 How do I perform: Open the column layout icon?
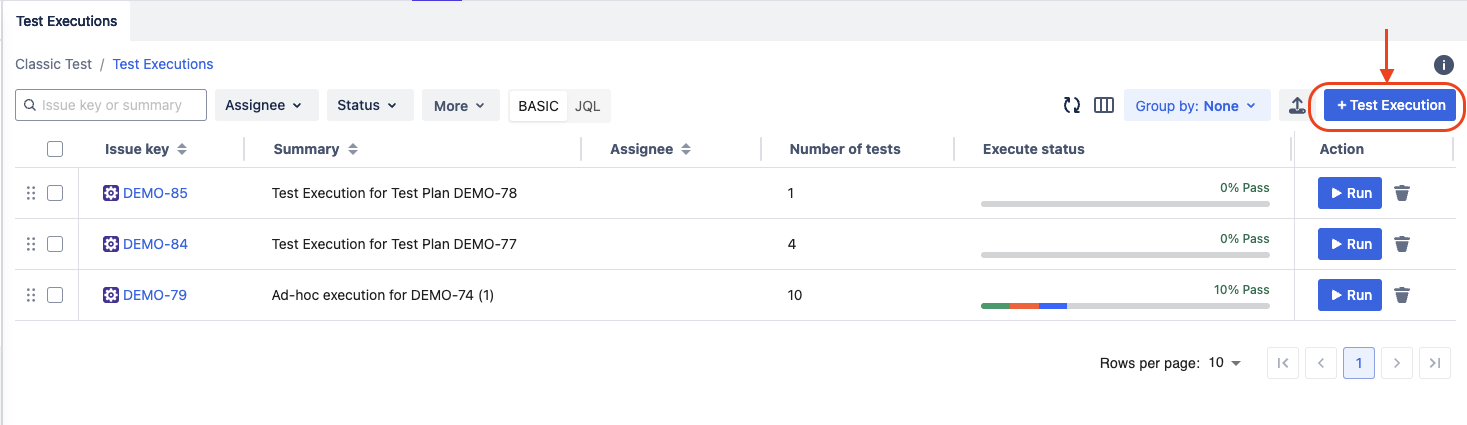(x=1104, y=106)
